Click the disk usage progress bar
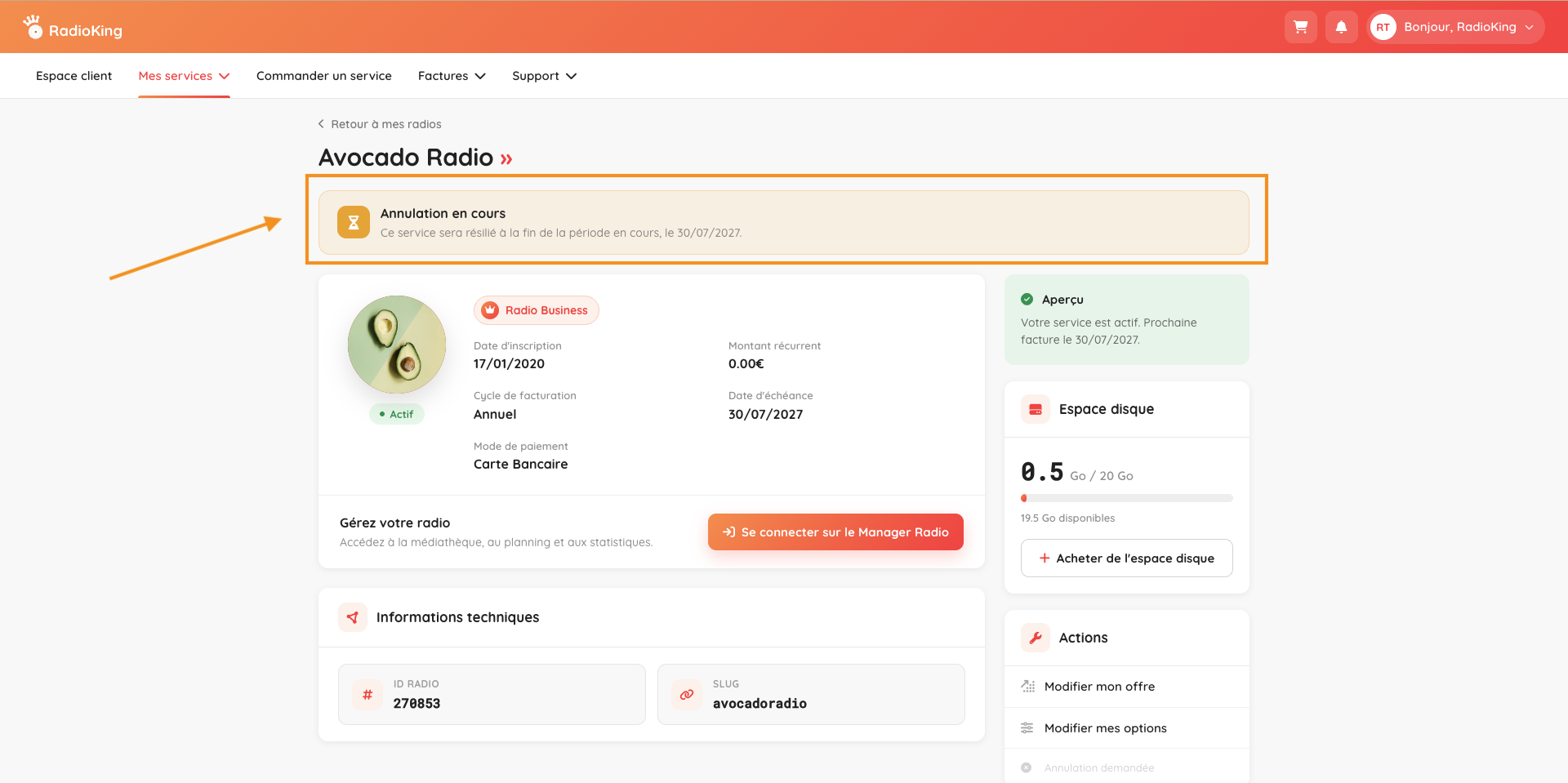The height and width of the screenshot is (783, 1568). (x=1126, y=498)
